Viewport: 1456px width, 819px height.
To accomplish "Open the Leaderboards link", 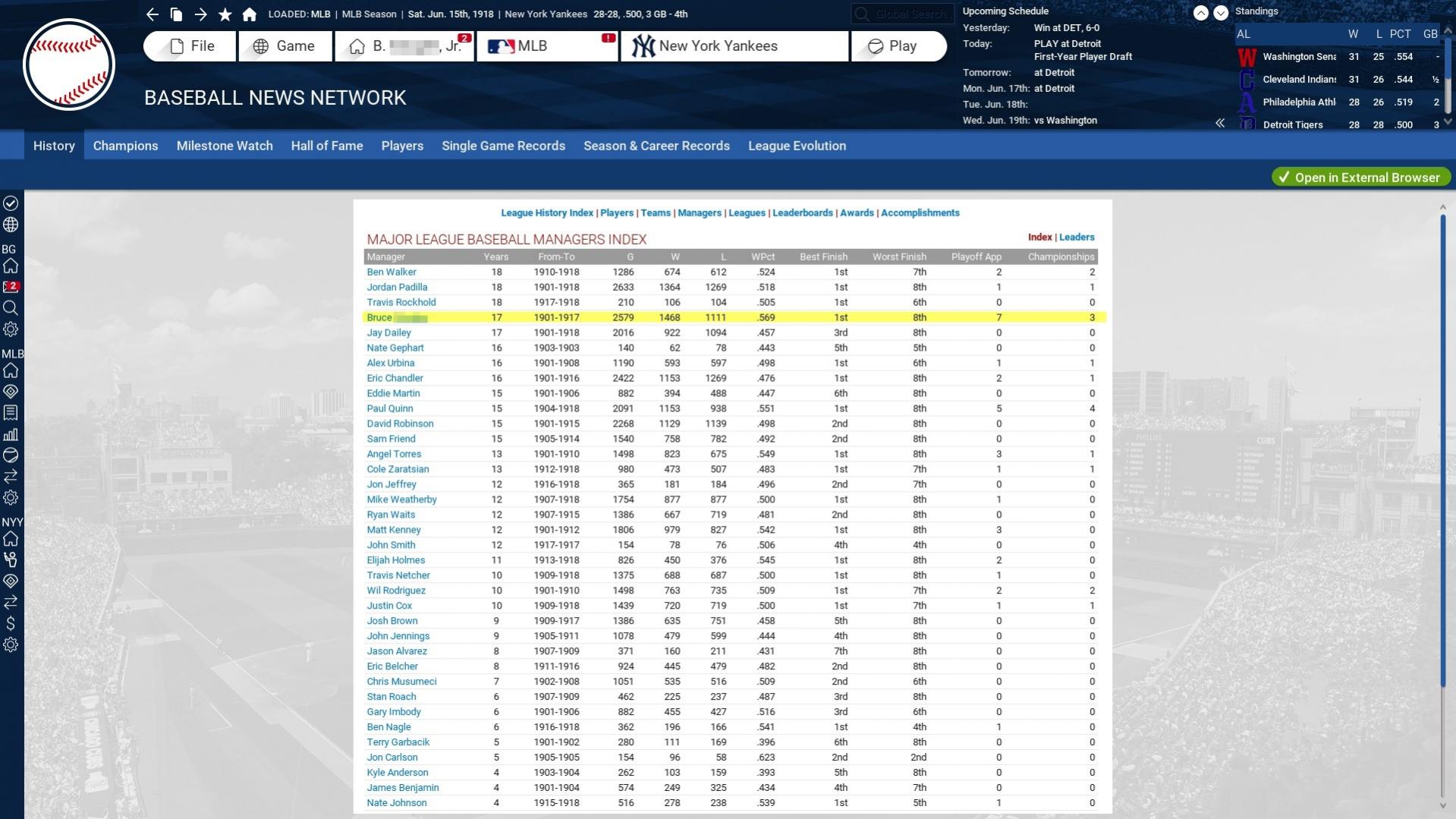I will [803, 213].
